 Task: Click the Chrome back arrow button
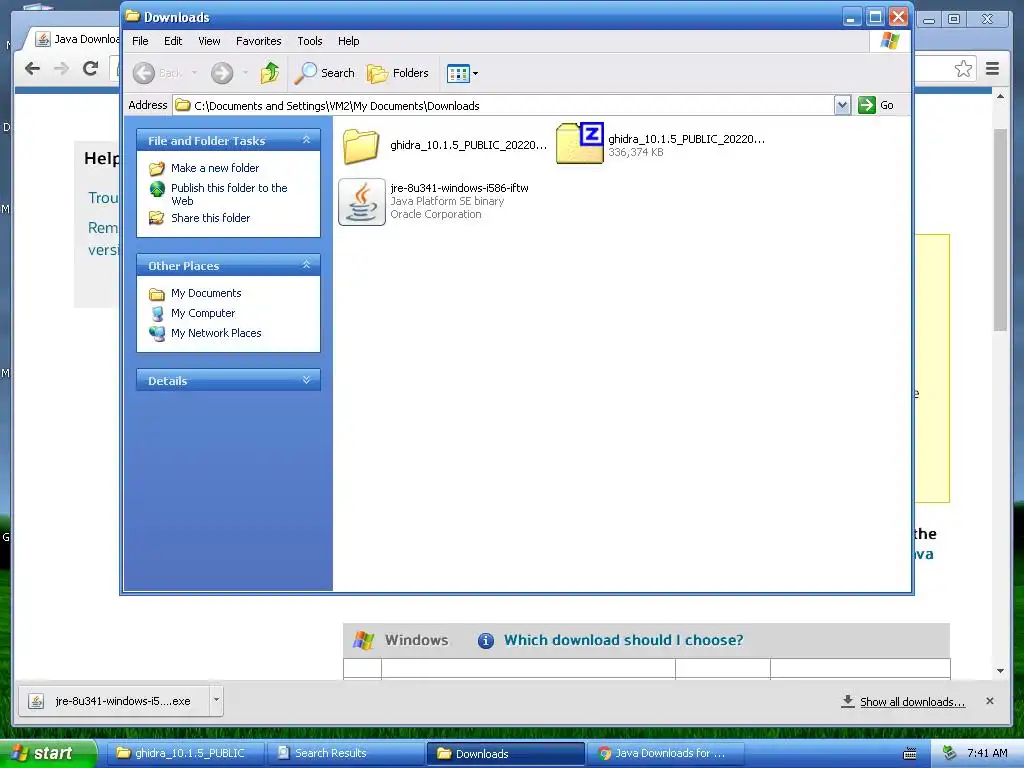tap(32, 68)
